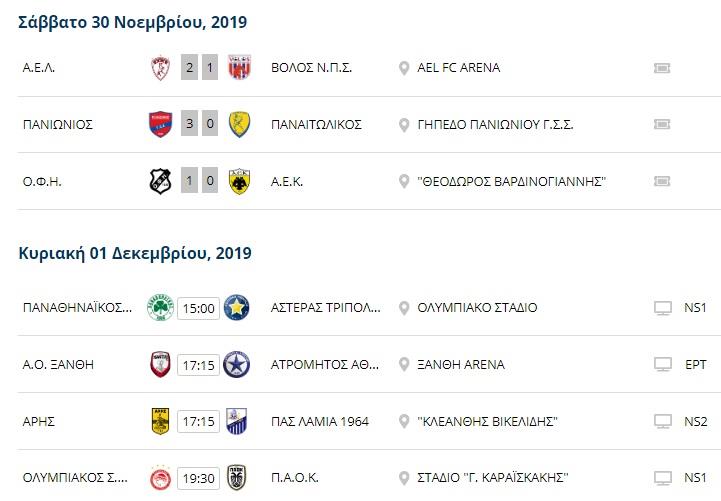The width and height of the screenshot is (721, 501).
Task: Click the O.F.I. black-and-white crest
Action: coord(160,181)
